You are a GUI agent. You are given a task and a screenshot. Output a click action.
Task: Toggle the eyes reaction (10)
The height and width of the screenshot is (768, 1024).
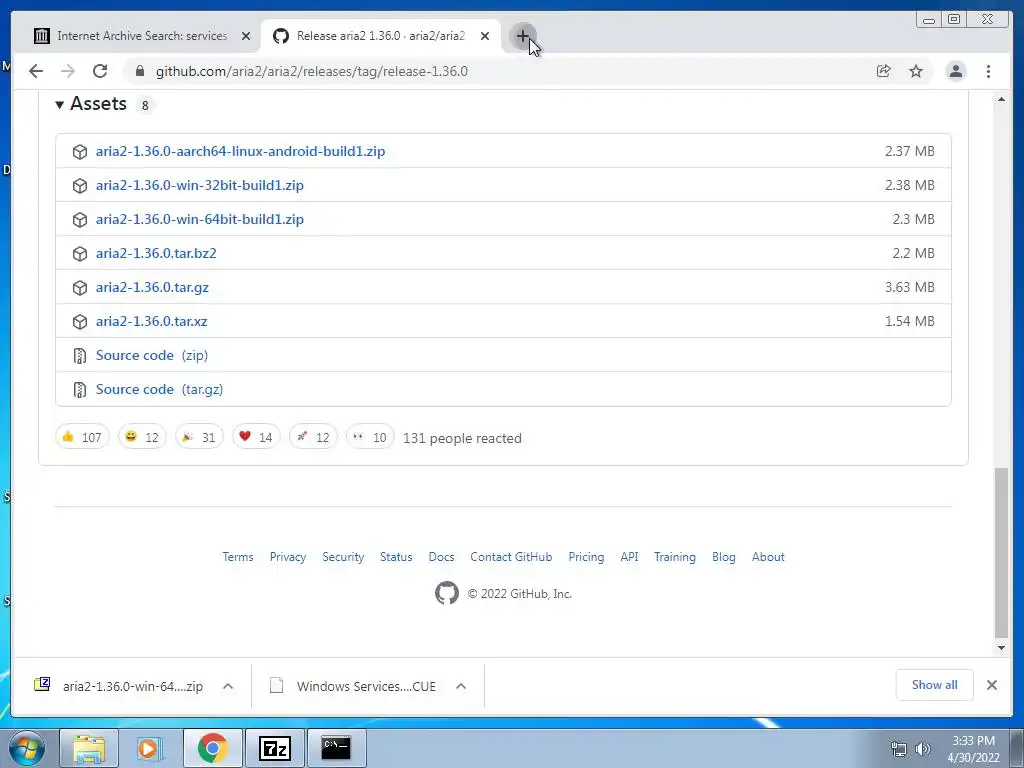coord(370,437)
